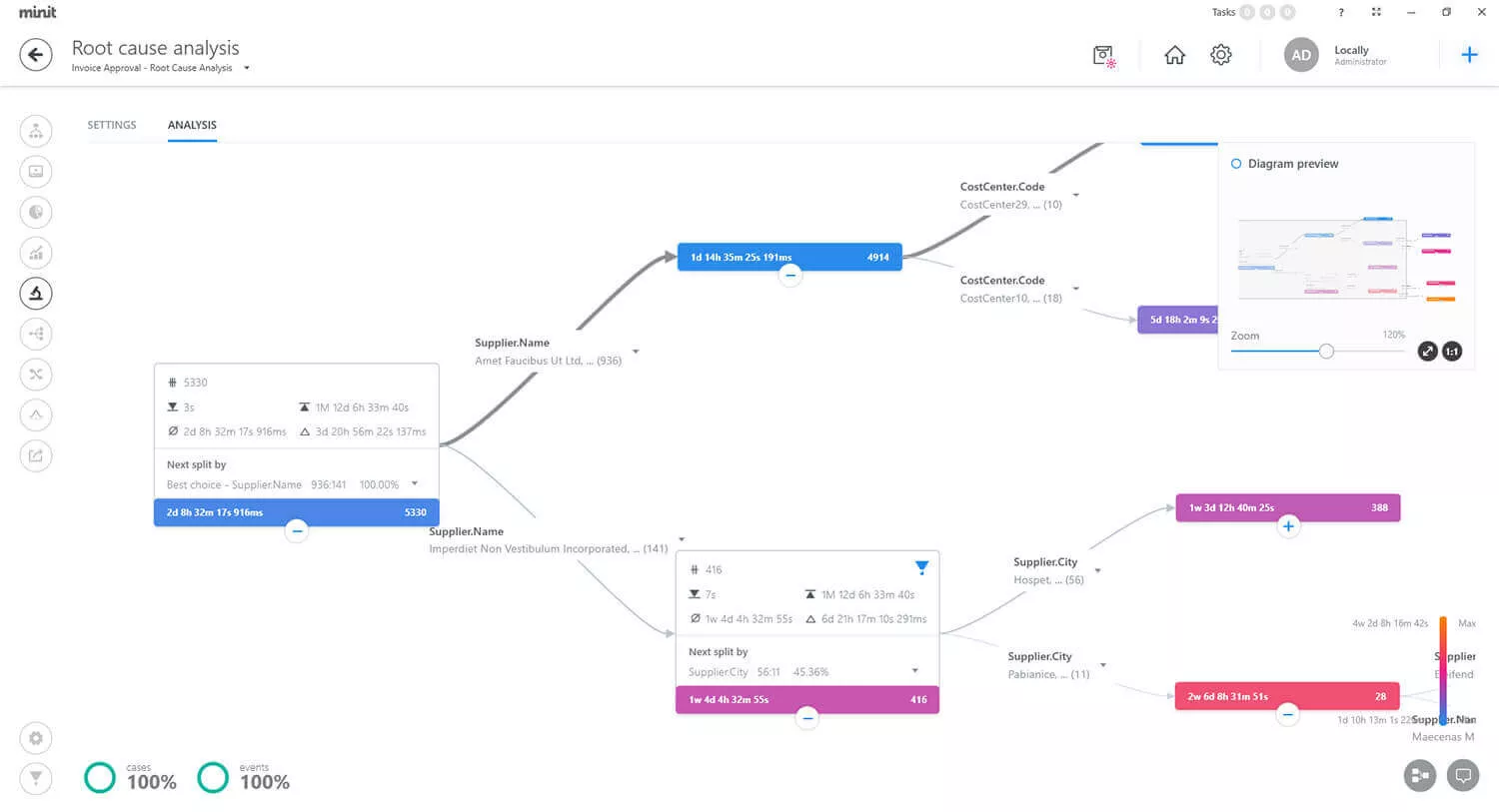Image resolution: width=1499 pixels, height=812 pixels.
Task: Select the root cause analysis microscope icon
Action: click(36, 293)
